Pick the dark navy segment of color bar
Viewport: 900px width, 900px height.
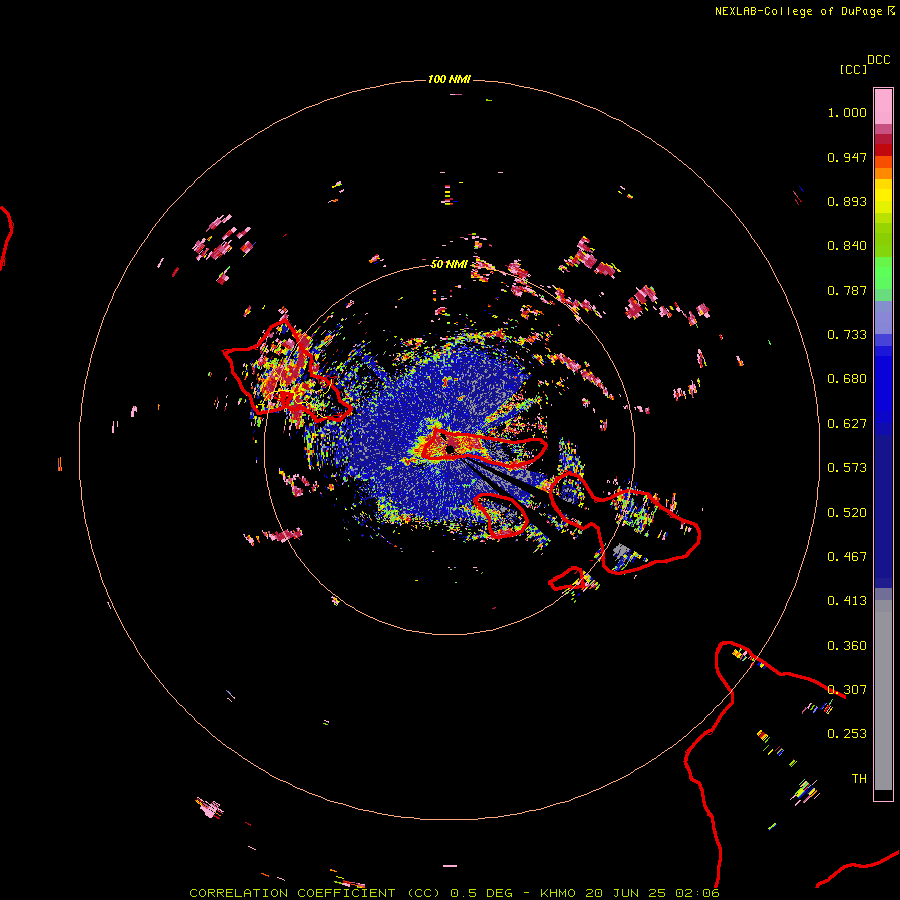click(x=883, y=511)
